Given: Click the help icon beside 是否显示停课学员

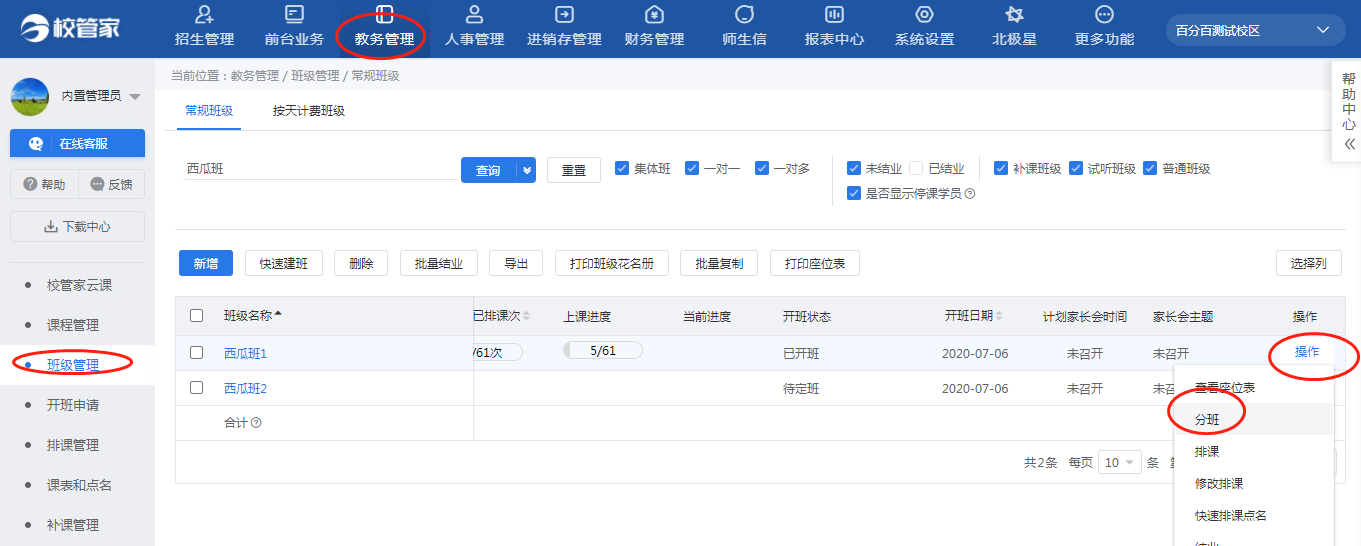Looking at the screenshot, I should [969, 194].
